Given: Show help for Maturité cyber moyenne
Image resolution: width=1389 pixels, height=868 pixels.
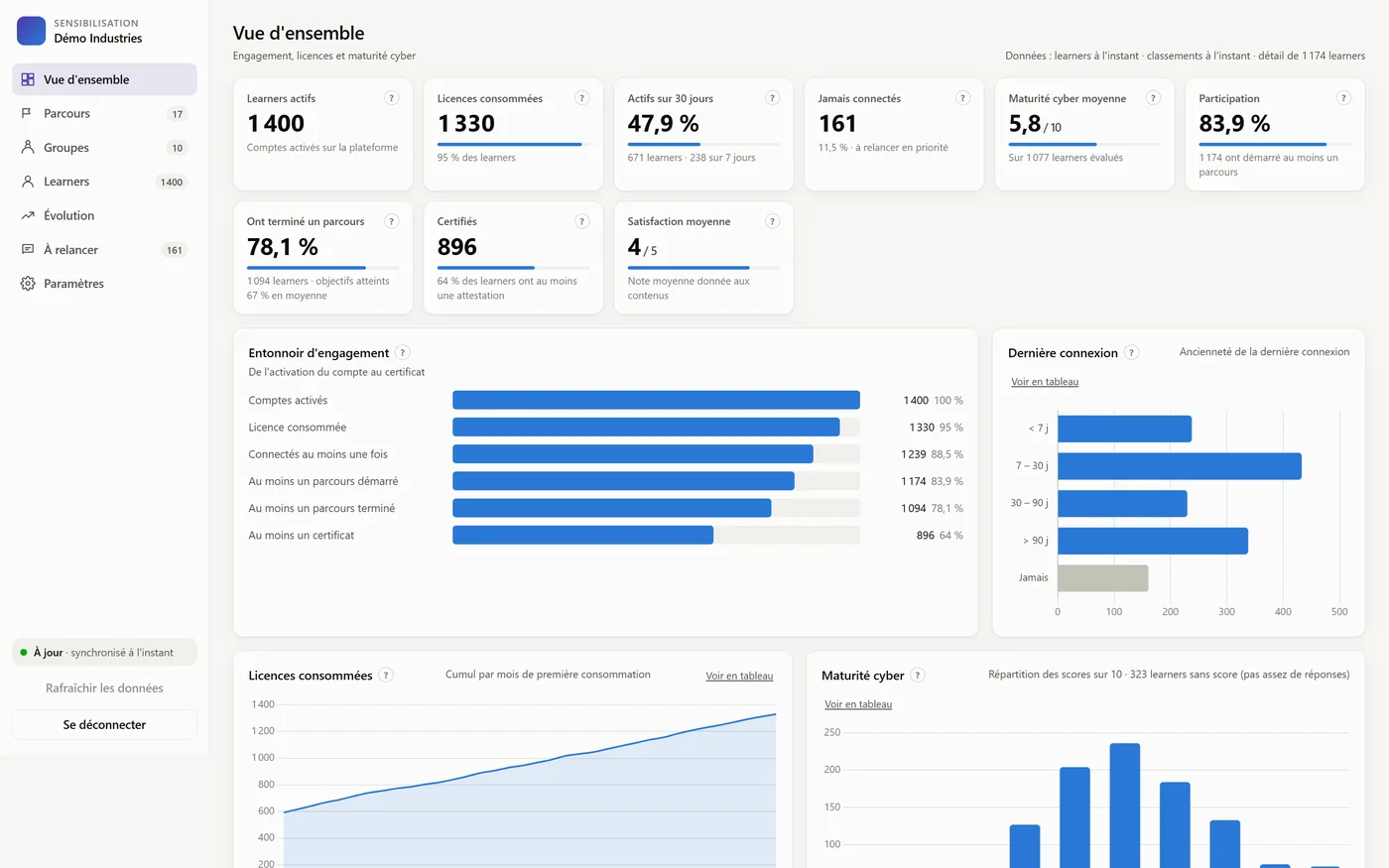Looking at the screenshot, I should pyautogui.click(x=1153, y=98).
